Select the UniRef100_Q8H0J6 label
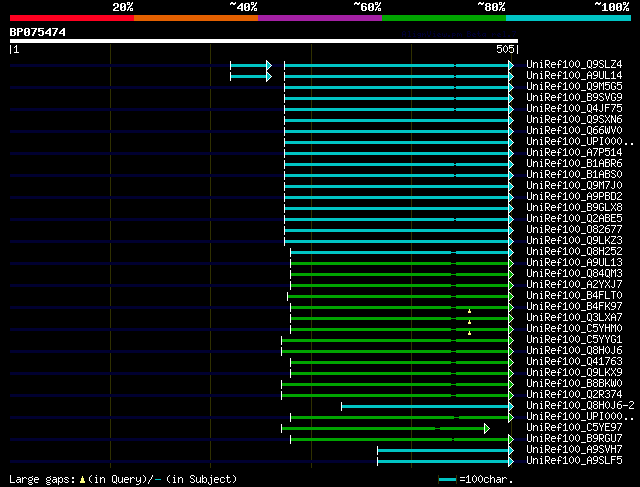Image resolution: width=640 pixels, height=487 pixels. coord(574,351)
